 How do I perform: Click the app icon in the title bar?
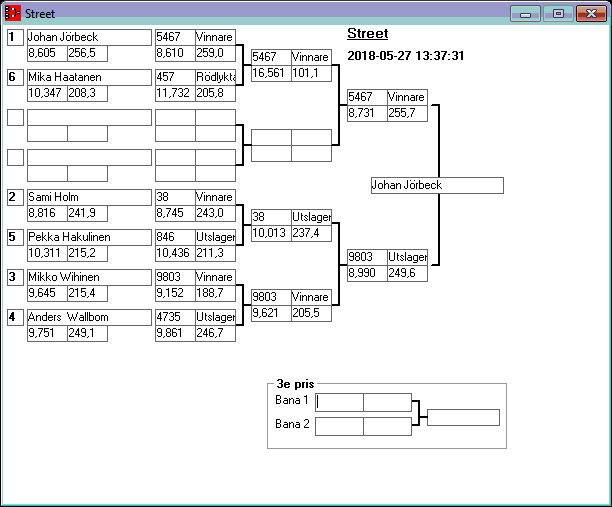(13, 14)
